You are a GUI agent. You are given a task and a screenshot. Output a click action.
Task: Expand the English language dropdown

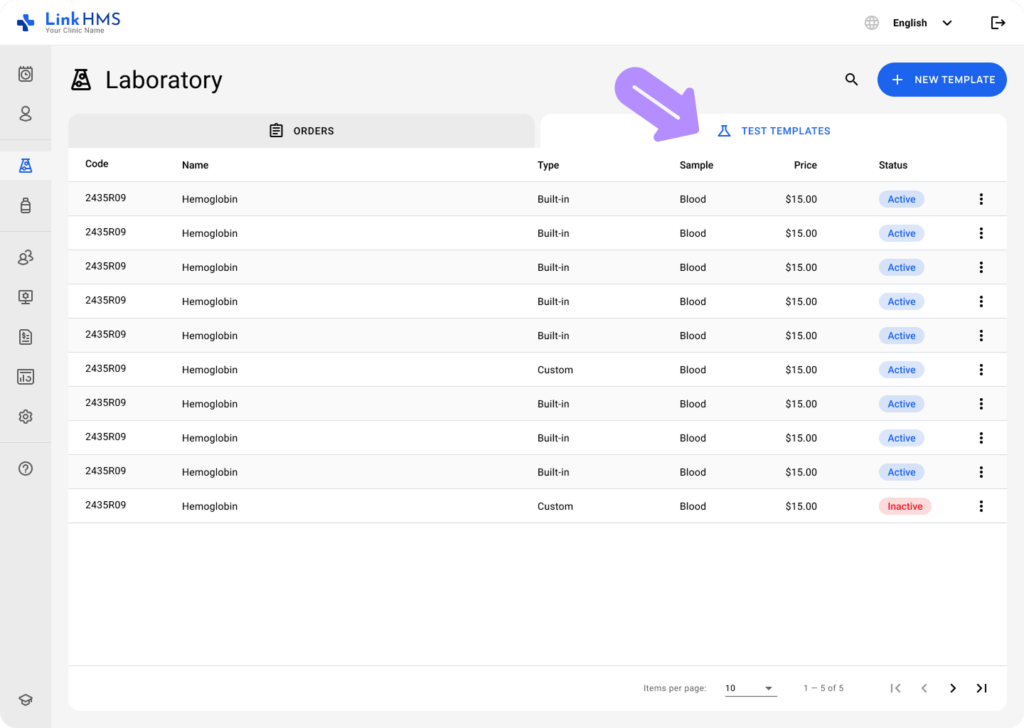point(946,22)
